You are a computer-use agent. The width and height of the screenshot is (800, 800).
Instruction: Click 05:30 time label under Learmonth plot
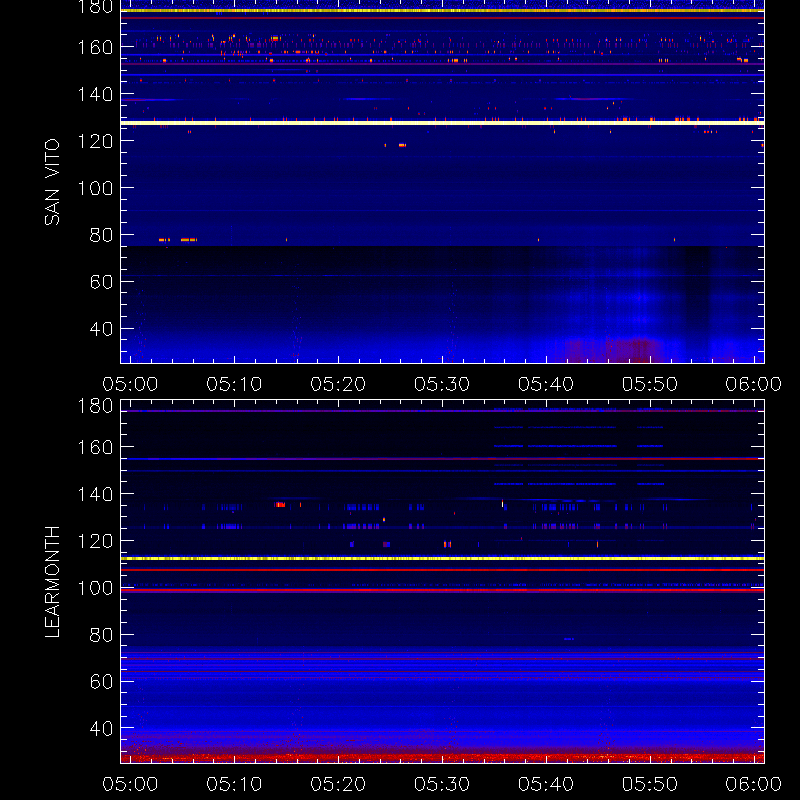pyautogui.click(x=442, y=784)
